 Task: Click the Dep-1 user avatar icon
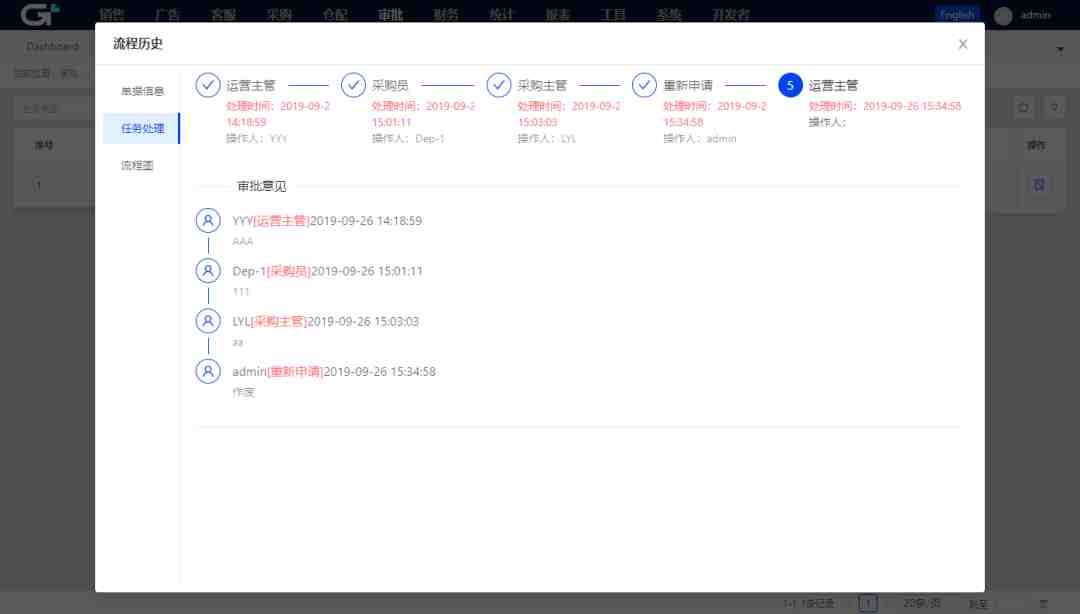(x=208, y=270)
